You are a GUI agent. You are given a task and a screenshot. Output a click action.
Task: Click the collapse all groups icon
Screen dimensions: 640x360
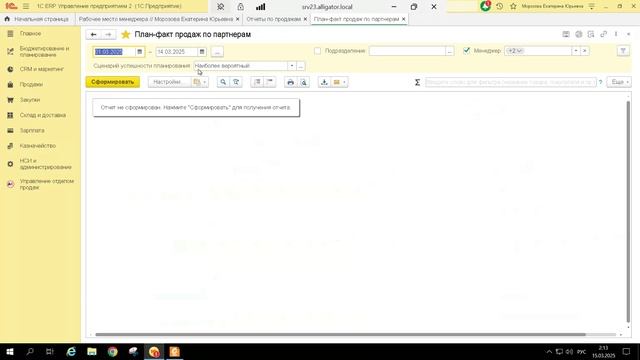pyautogui.click(x=270, y=82)
